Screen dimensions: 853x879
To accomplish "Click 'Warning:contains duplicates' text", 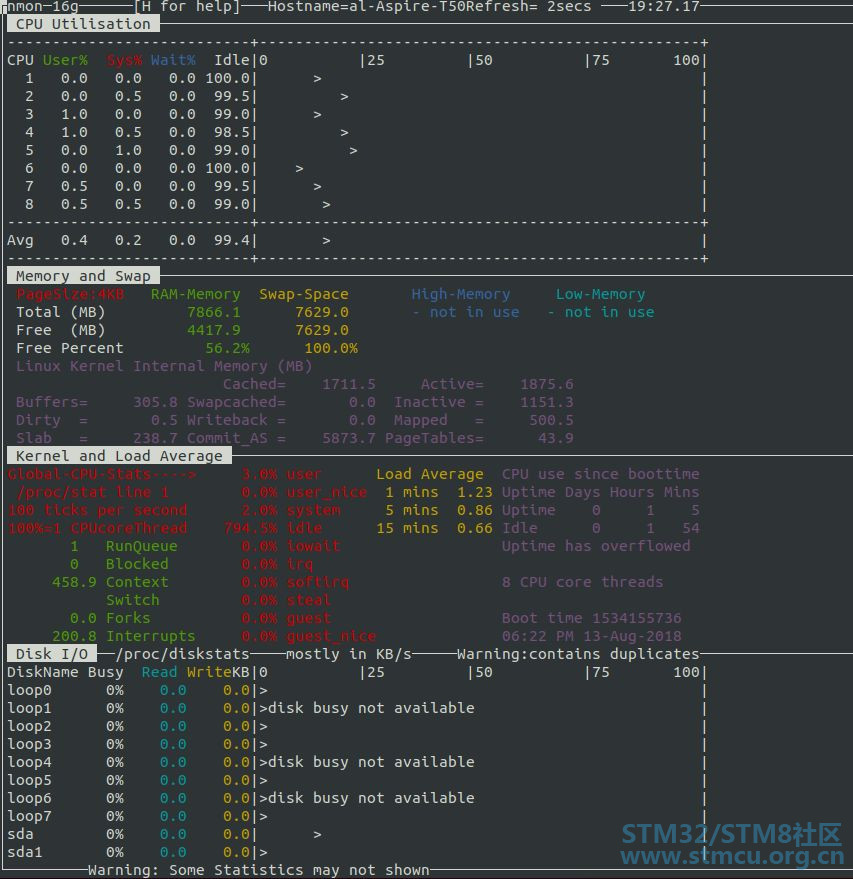I will click(578, 654).
